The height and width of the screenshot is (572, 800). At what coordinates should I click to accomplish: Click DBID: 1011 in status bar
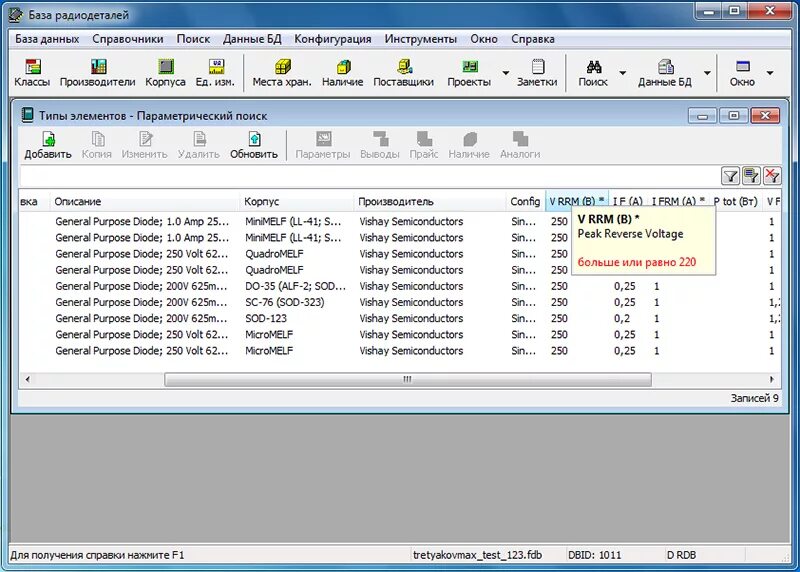[594, 555]
